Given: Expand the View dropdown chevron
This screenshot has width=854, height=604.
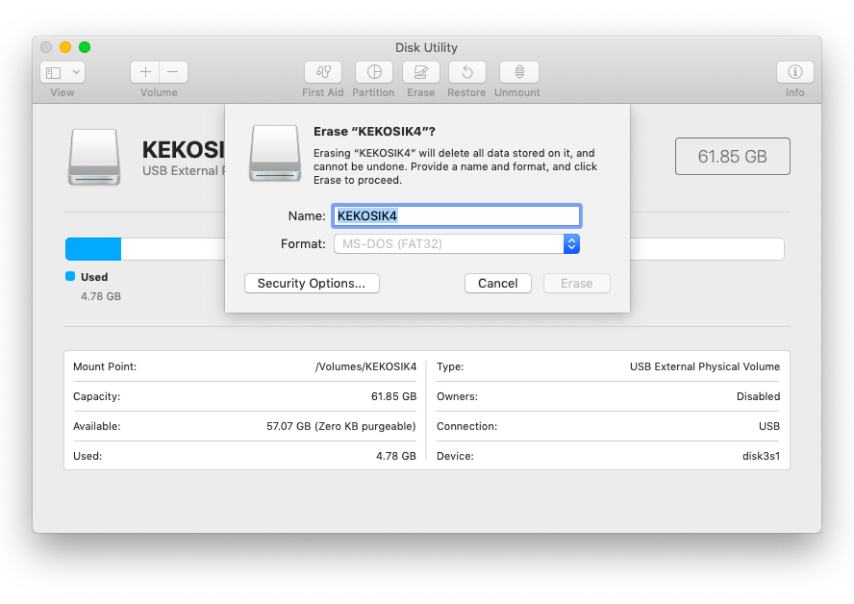Looking at the screenshot, I should [76, 72].
